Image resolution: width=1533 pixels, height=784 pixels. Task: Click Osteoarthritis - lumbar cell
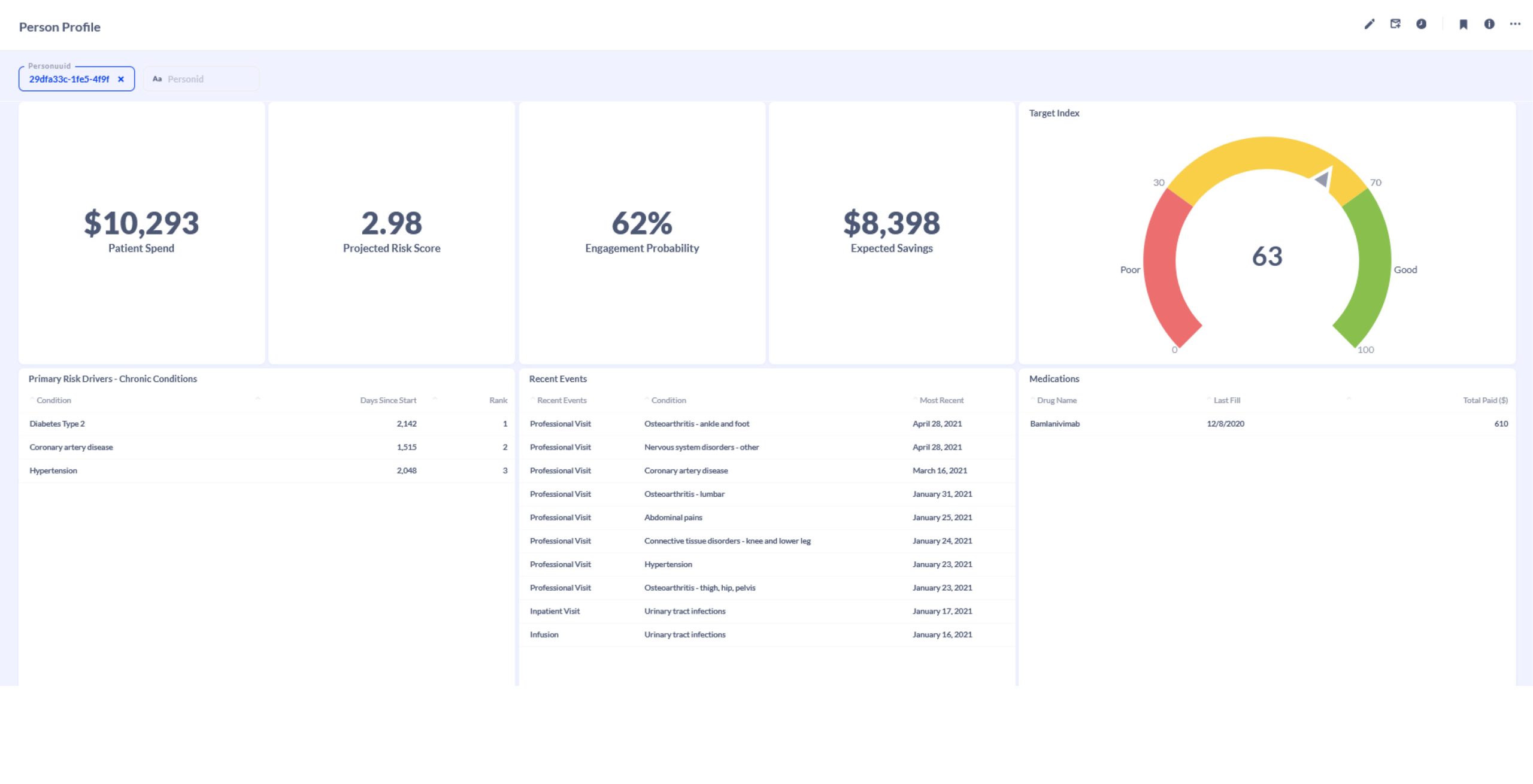click(684, 494)
